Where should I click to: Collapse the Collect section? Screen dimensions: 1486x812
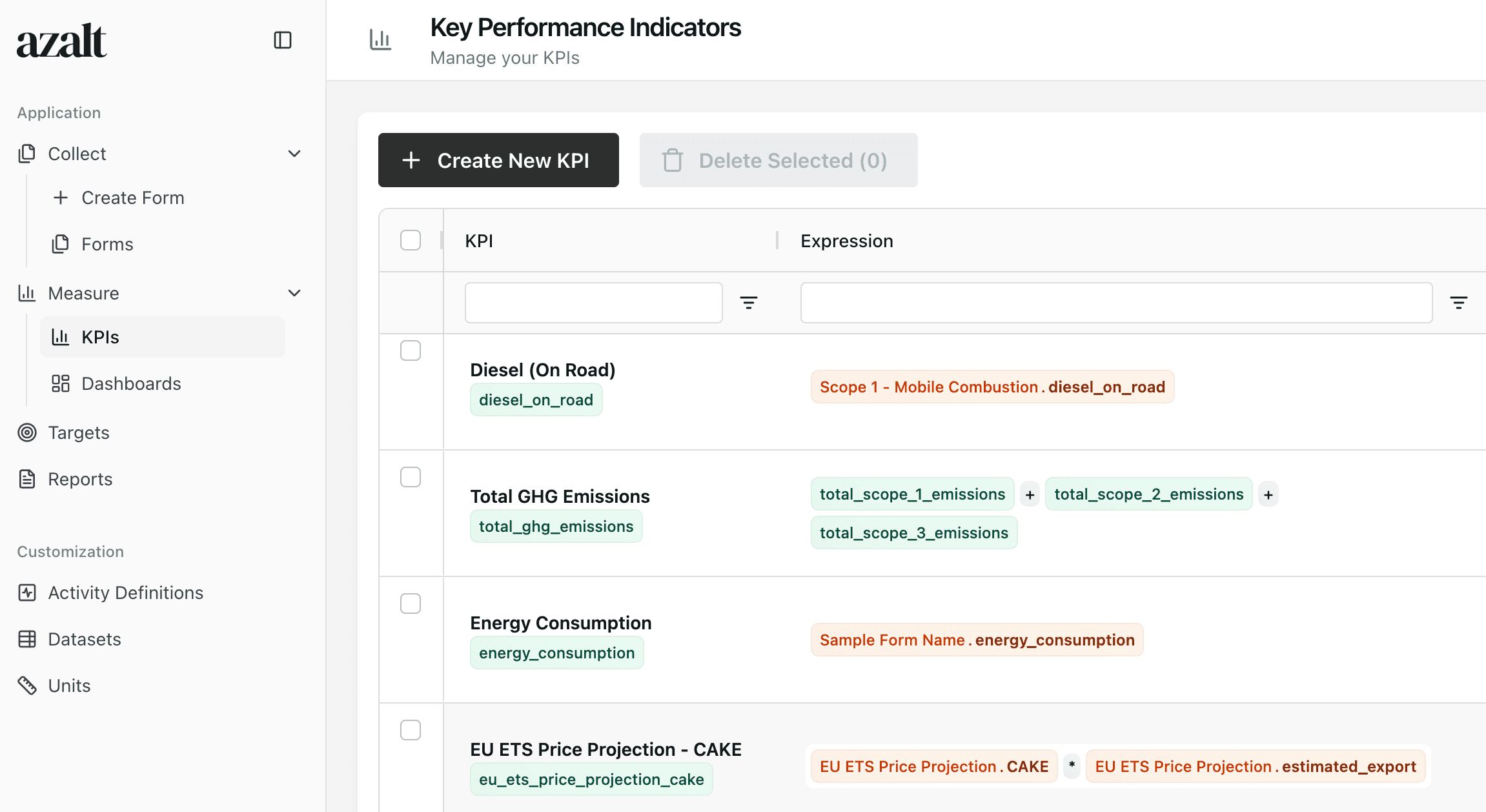[x=294, y=154]
